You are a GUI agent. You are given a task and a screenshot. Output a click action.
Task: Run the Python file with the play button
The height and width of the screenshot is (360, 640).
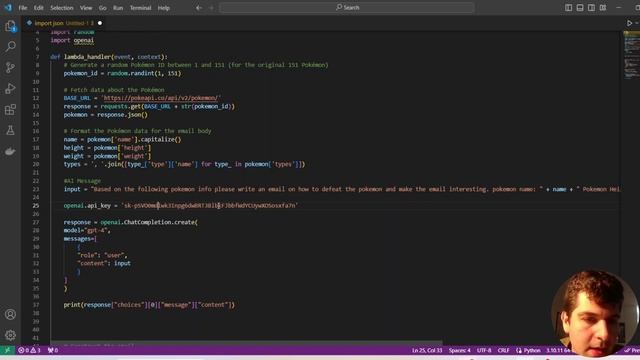click(629, 23)
